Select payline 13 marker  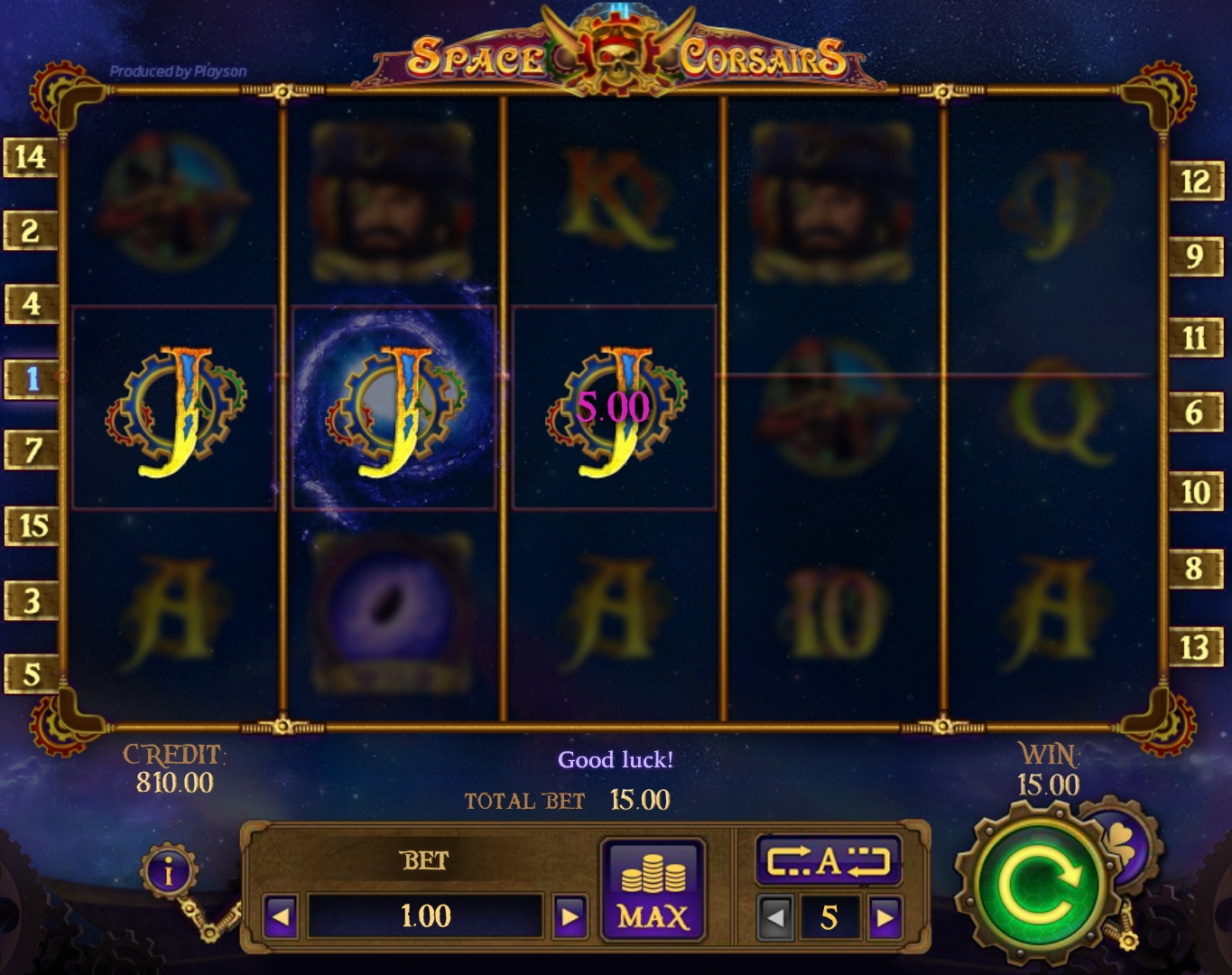point(1196,646)
